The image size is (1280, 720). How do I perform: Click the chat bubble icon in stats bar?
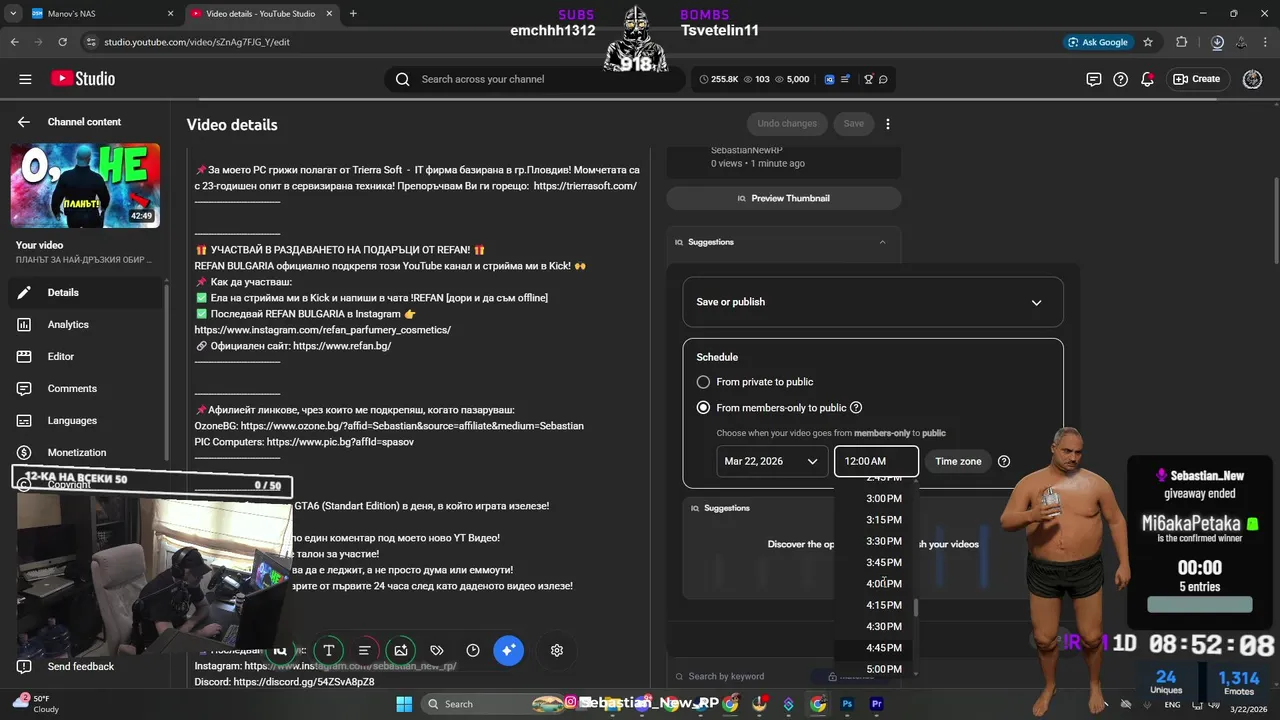pos(883,79)
